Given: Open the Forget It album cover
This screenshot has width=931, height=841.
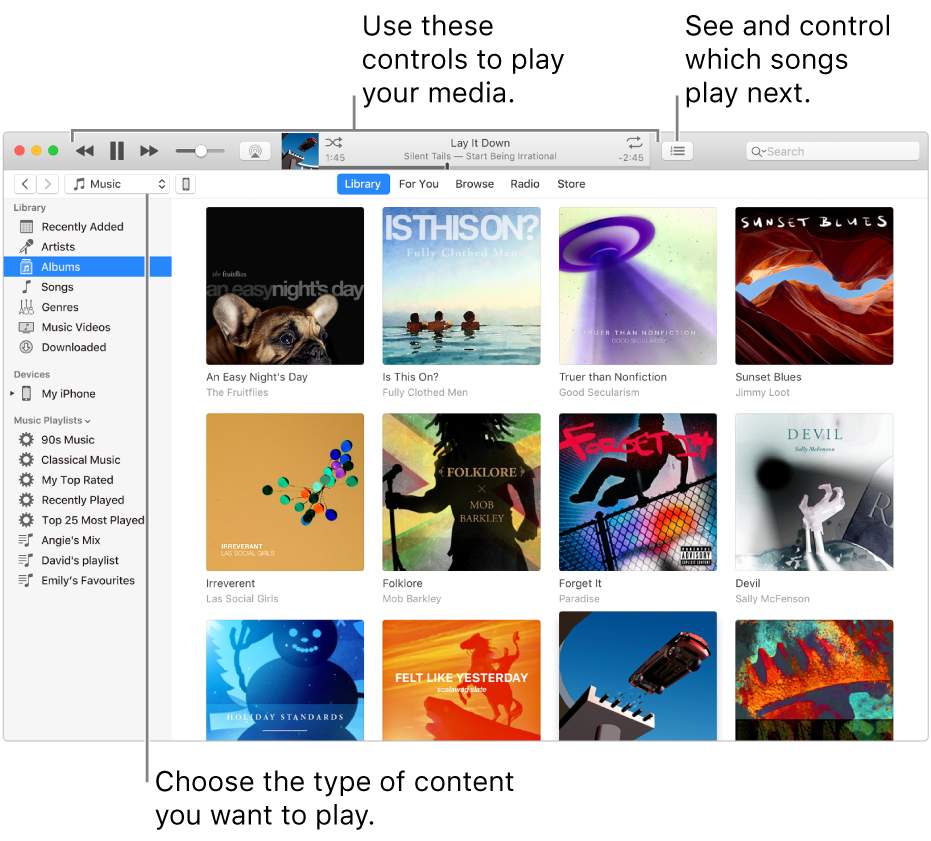Looking at the screenshot, I should (638, 492).
